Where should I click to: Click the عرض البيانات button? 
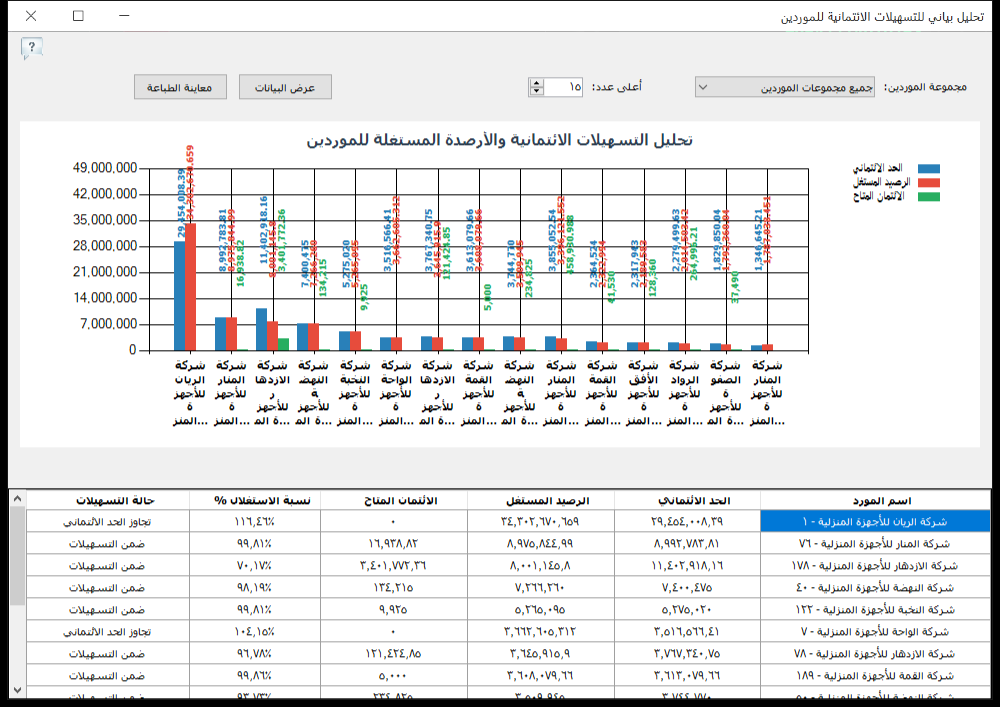pyautogui.click(x=285, y=87)
